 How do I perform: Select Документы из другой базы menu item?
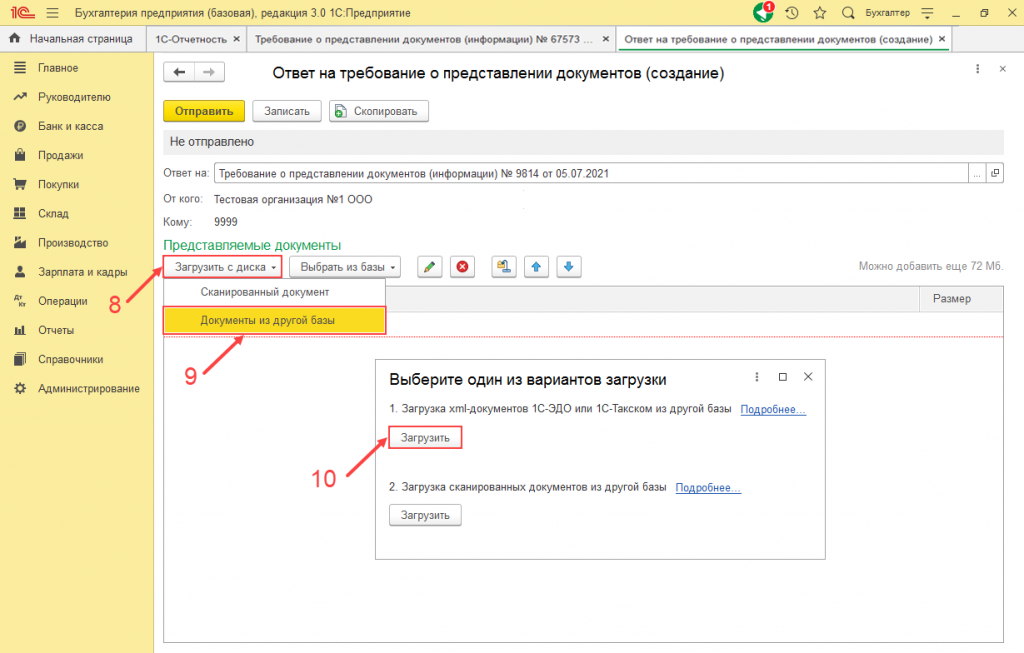coord(274,321)
